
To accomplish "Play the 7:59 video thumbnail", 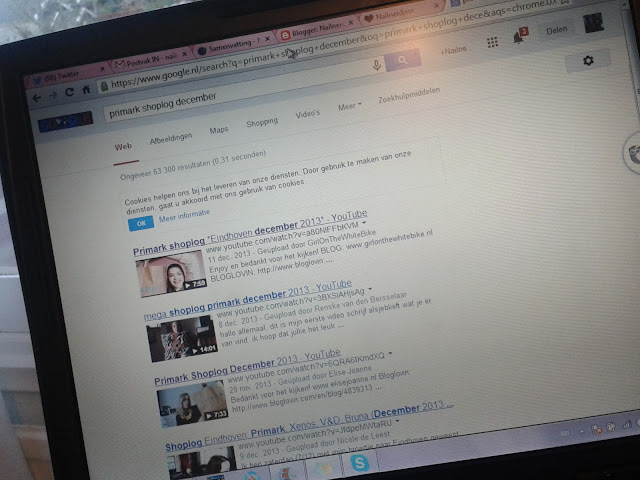I will (171, 273).
